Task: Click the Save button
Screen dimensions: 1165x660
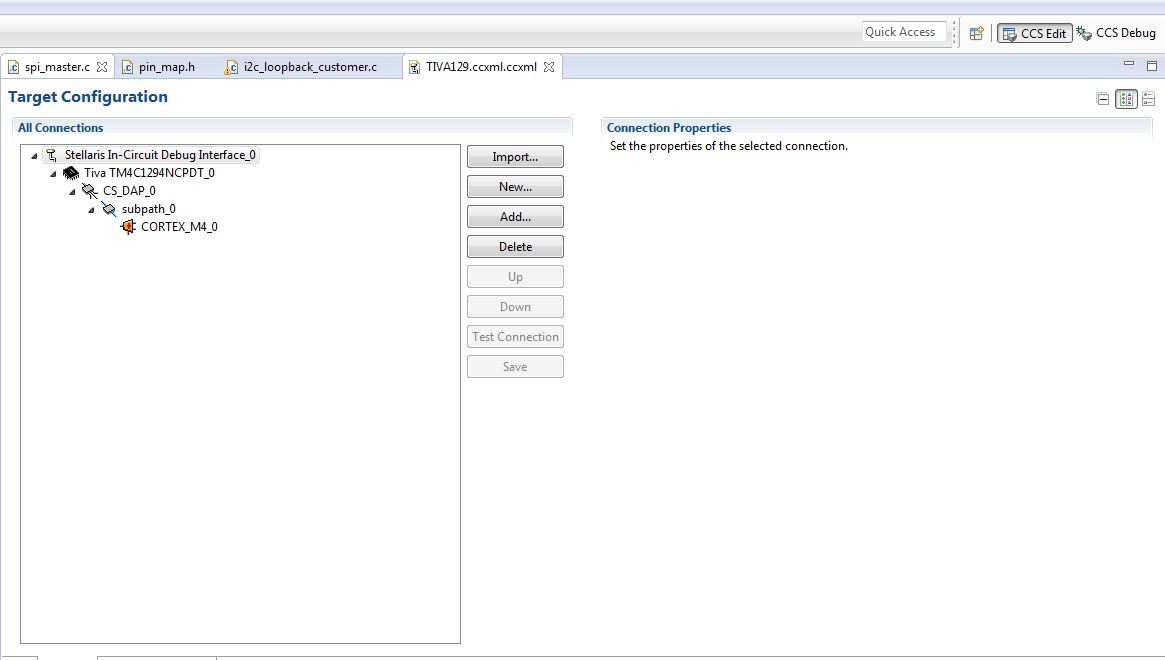Action: pos(515,366)
